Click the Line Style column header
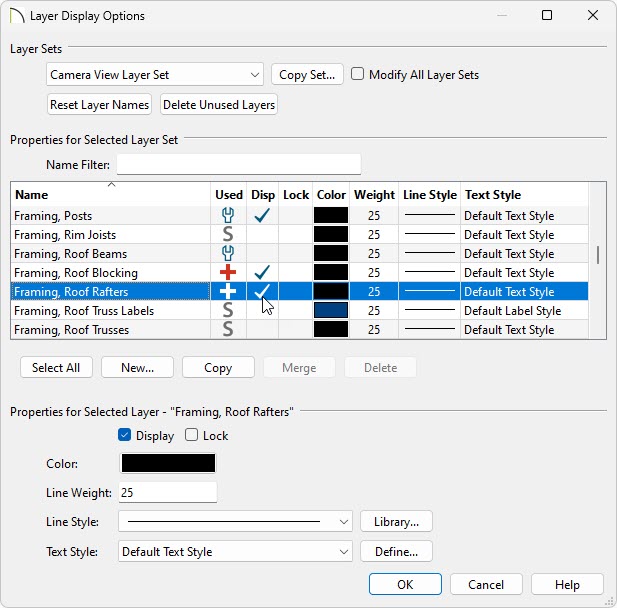 point(430,194)
